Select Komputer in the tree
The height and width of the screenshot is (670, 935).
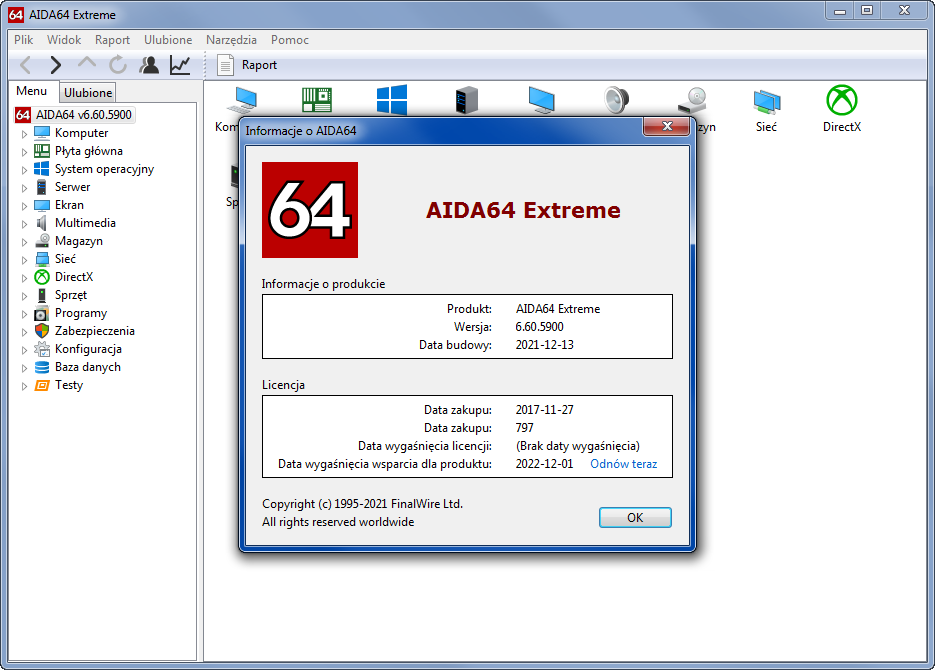click(x=81, y=133)
